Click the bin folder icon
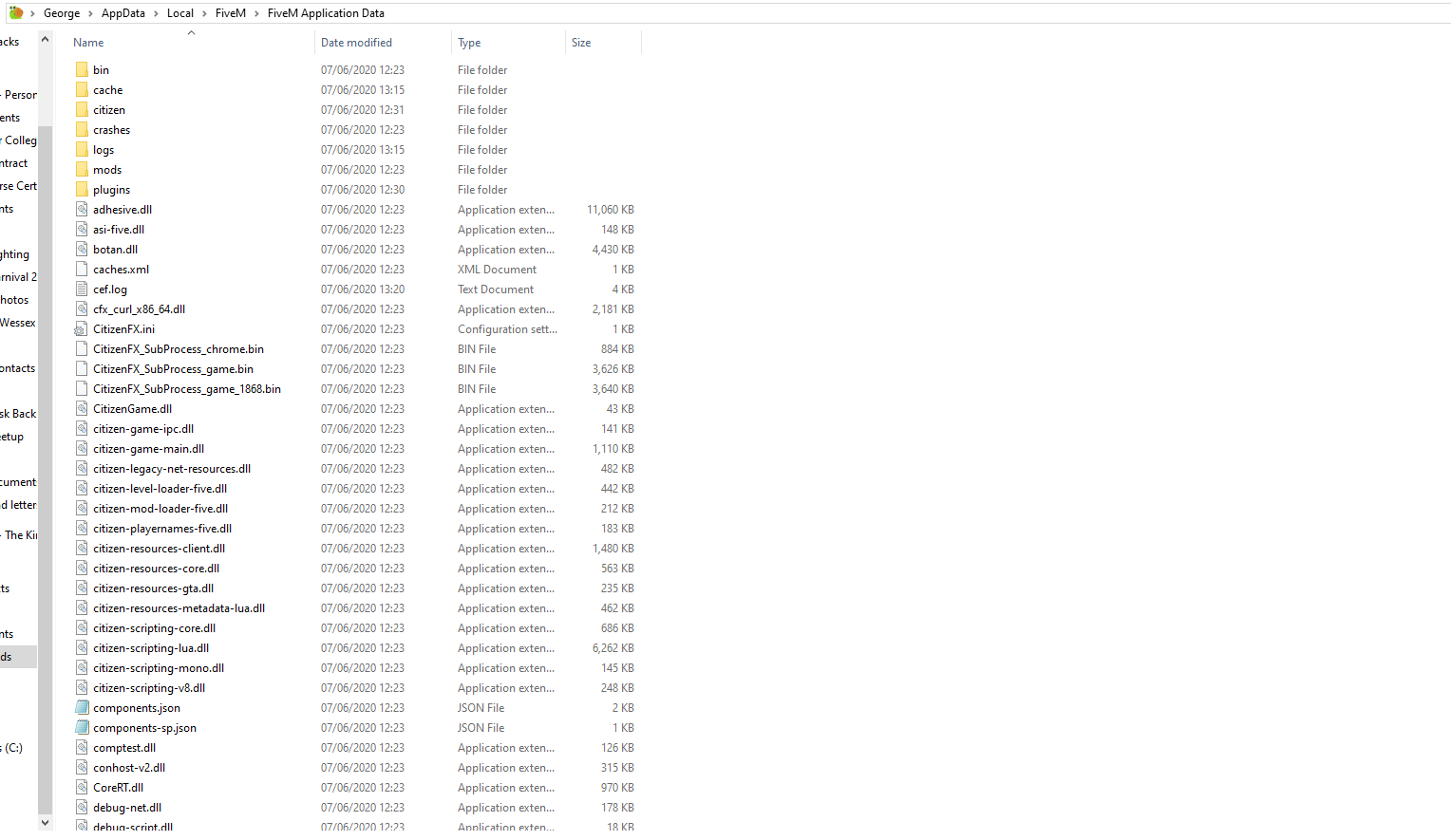Screen dimensions: 1451x840 click(82, 69)
